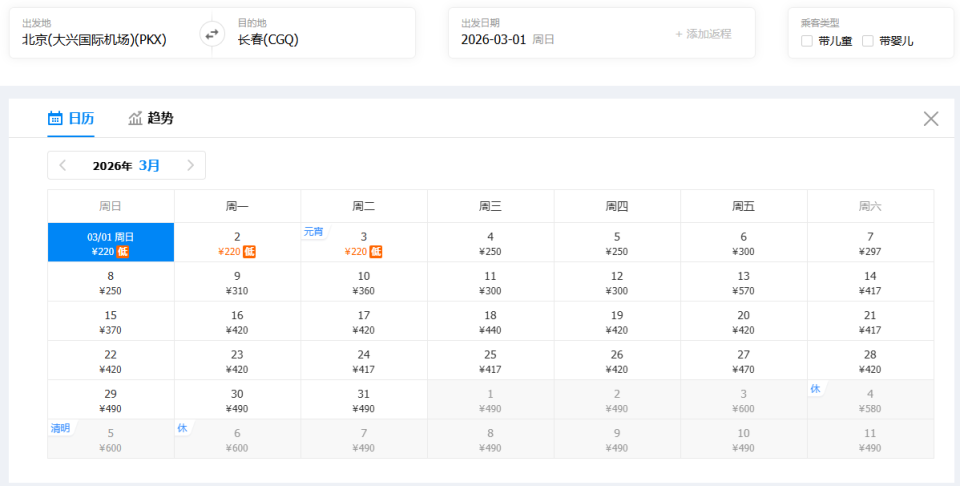Pick March 27 with ¥470 fare
The width and height of the screenshot is (960, 486).
pyautogui.click(x=744, y=361)
